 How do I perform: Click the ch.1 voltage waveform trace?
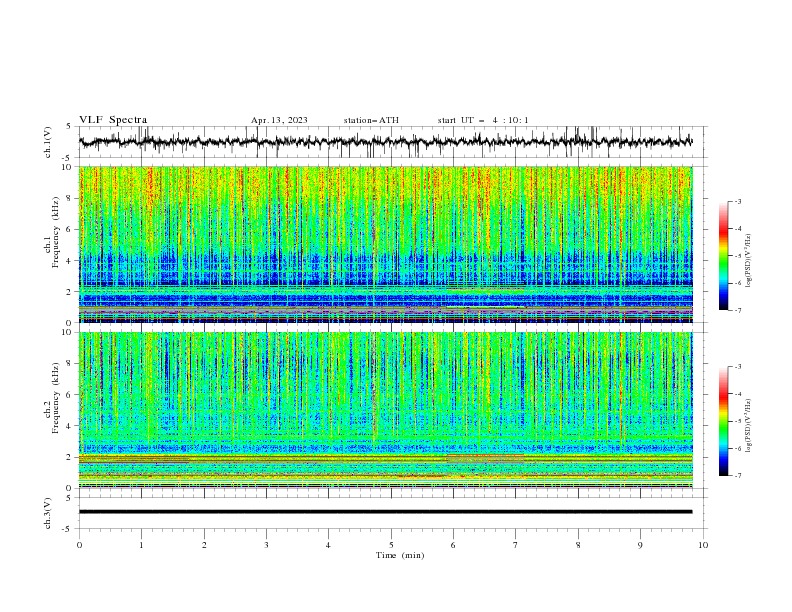pyautogui.click(x=385, y=142)
